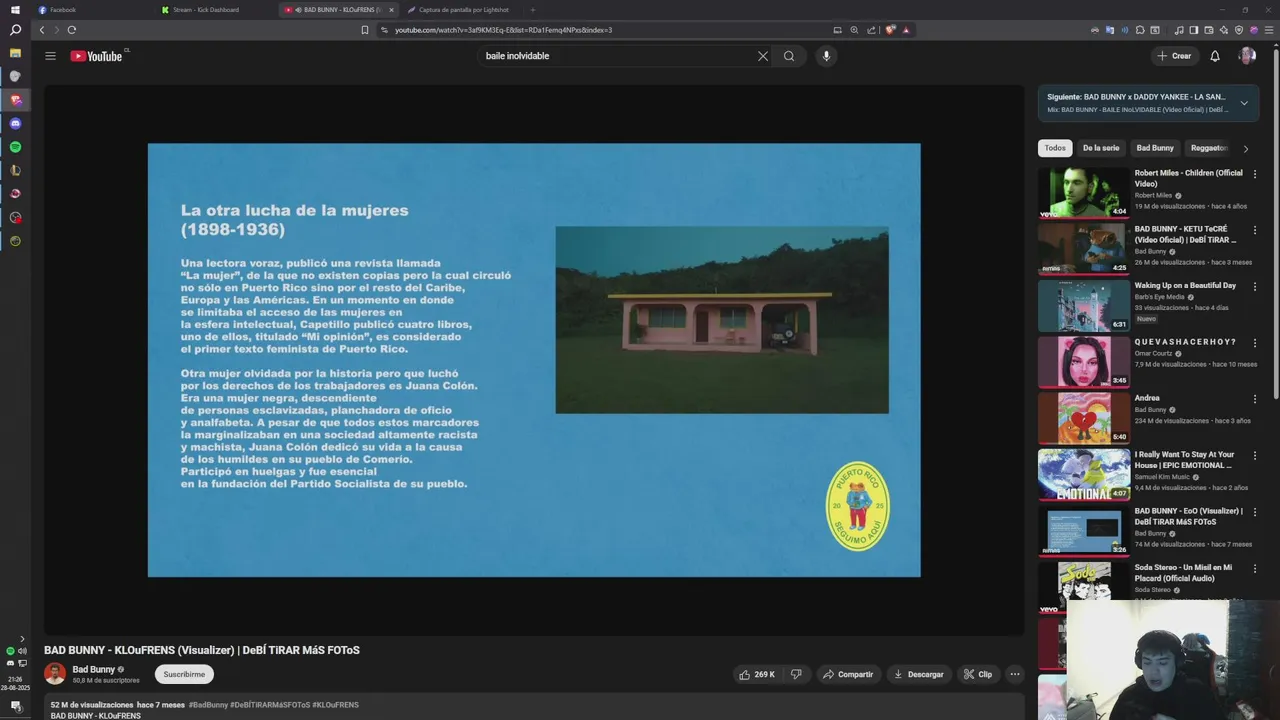Open Discord from the taskbar
This screenshot has width=1280, height=720.
(15, 123)
